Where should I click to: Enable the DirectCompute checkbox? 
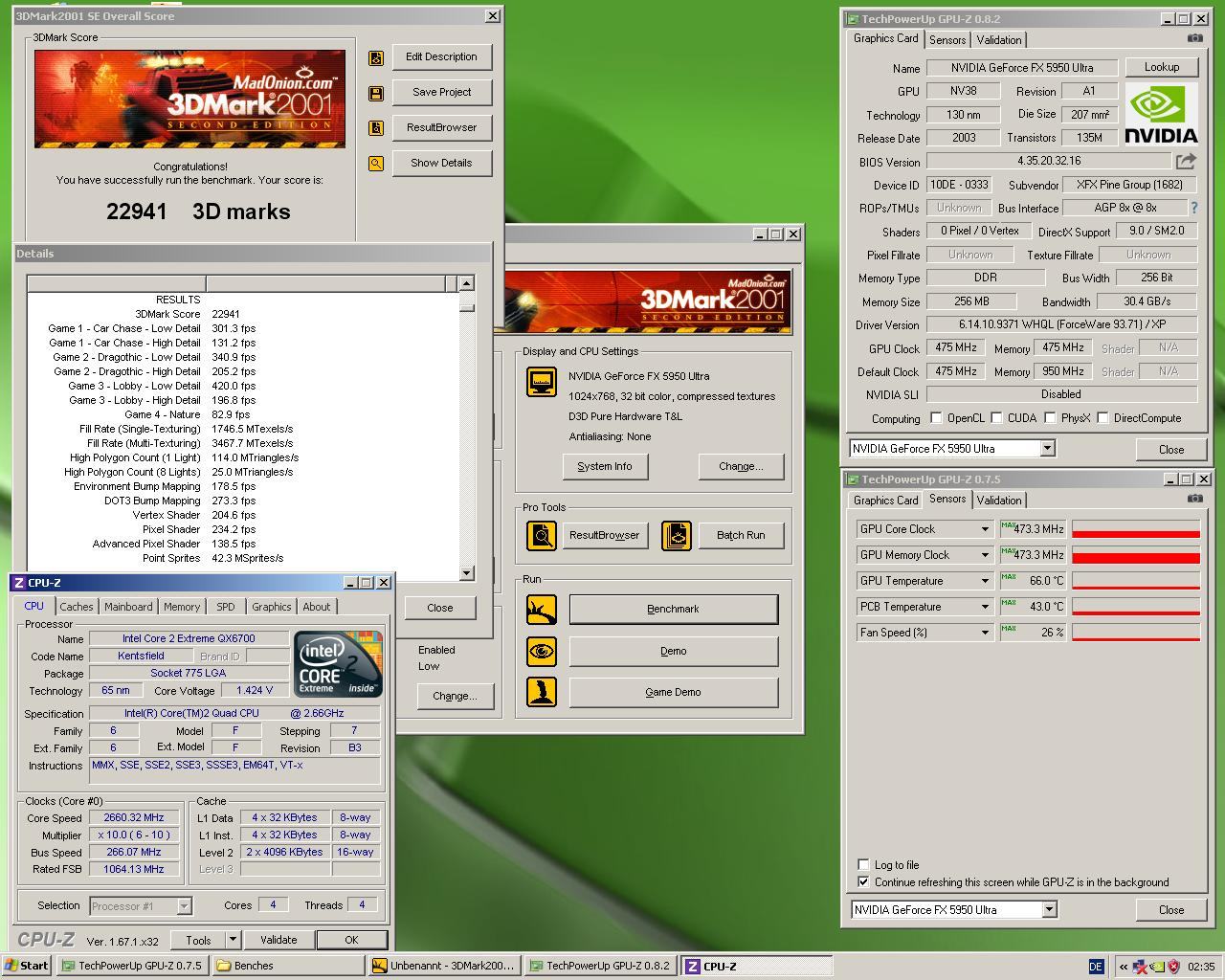[1102, 418]
